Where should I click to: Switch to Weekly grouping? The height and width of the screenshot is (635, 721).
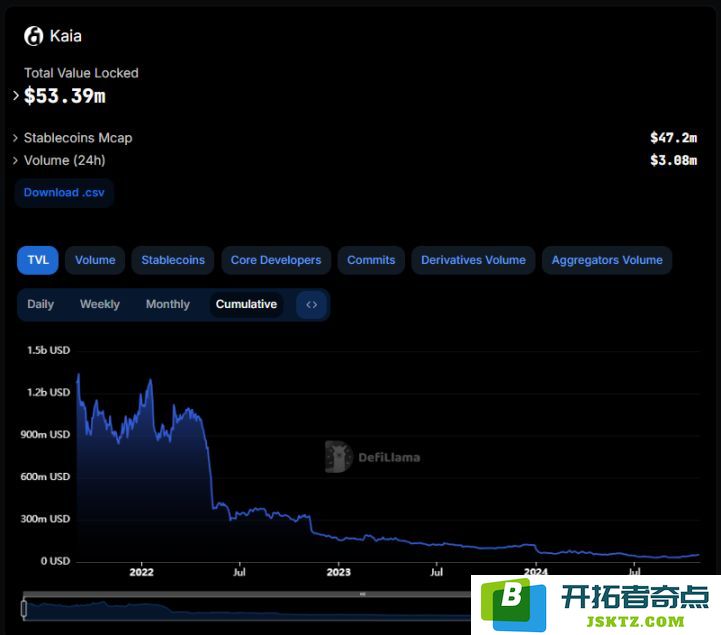(100, 304)
